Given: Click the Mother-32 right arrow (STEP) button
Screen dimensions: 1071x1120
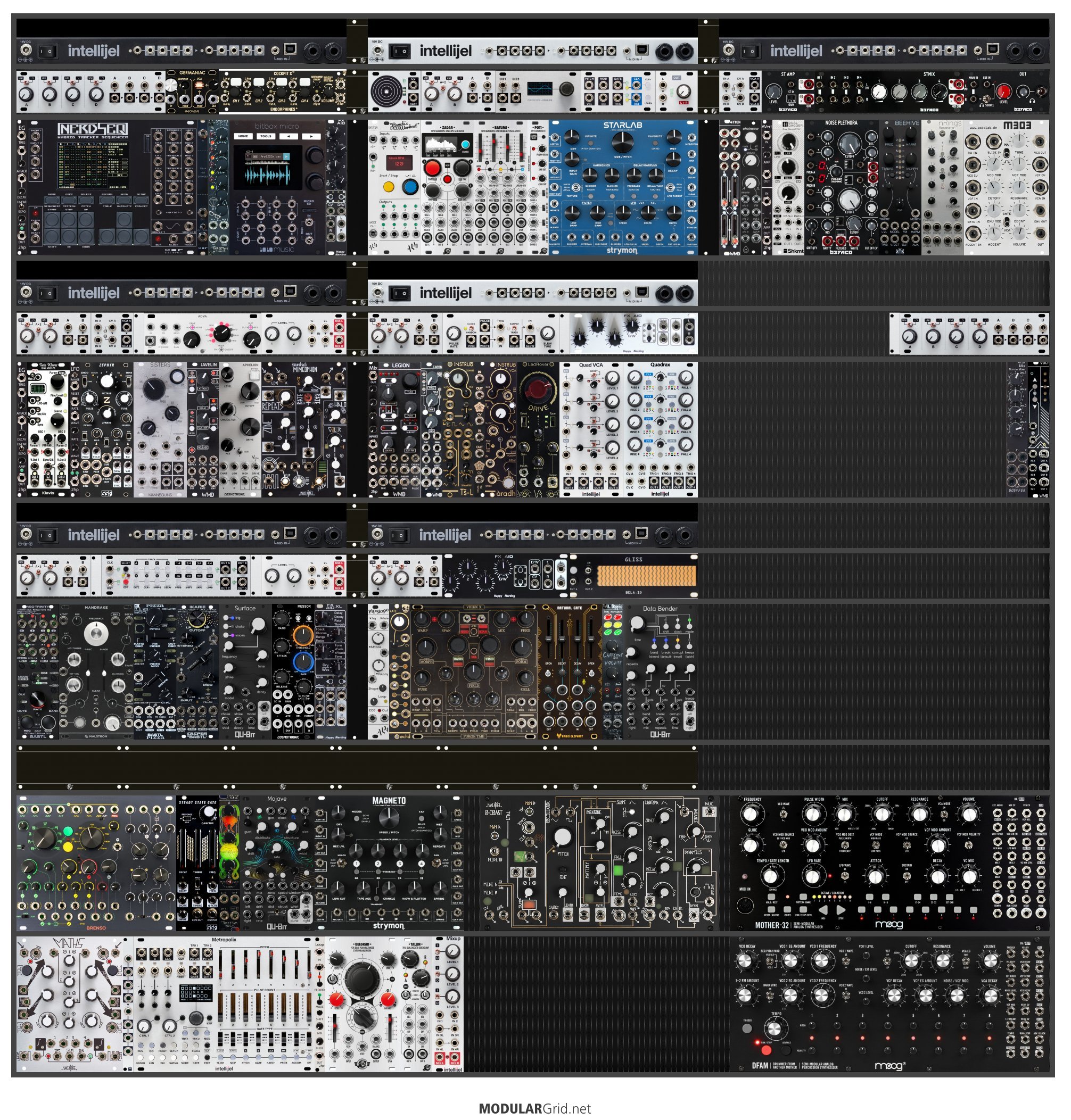Looking at the screenshot, I should click(x=841, y=910).
